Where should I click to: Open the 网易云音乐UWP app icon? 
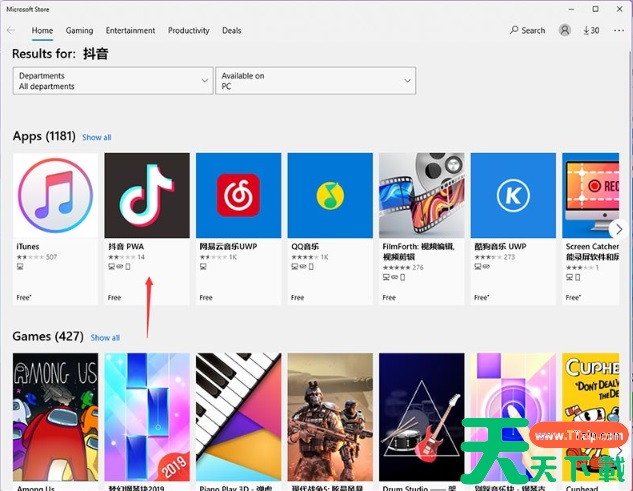pyautogui.click(x=239, y=195)
